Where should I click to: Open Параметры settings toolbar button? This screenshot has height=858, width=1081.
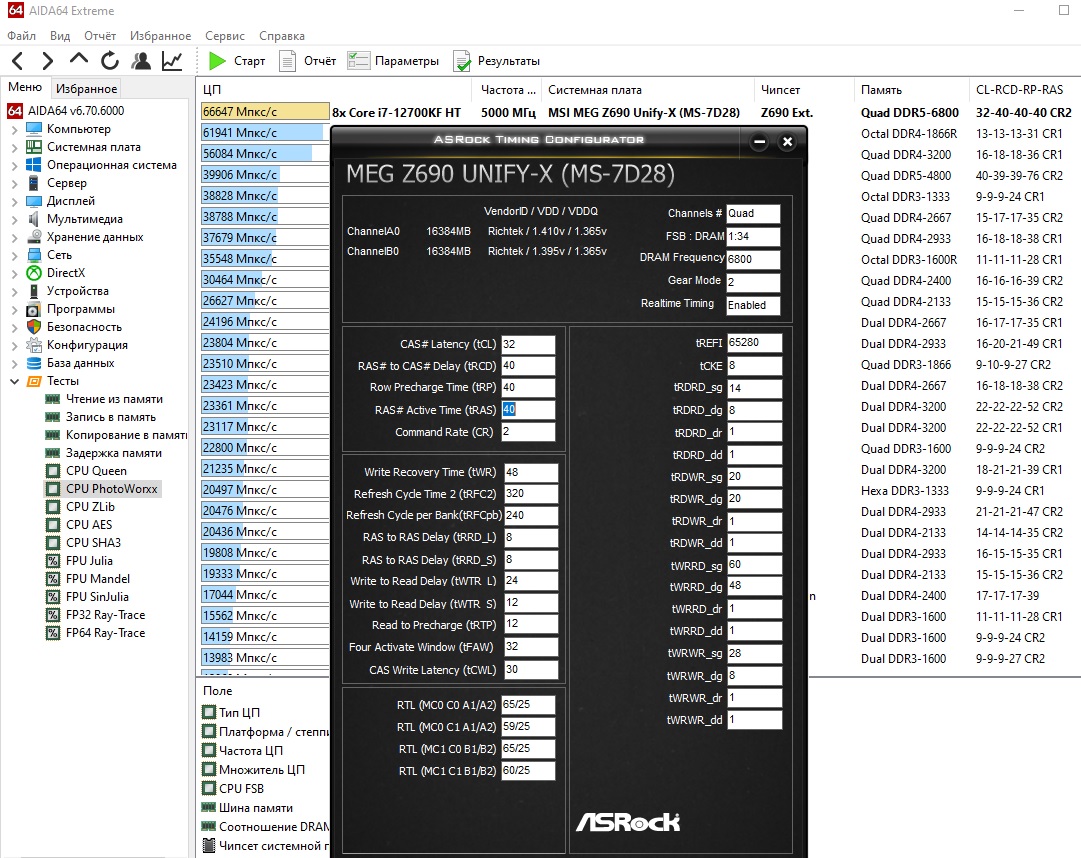pos(393,61)
